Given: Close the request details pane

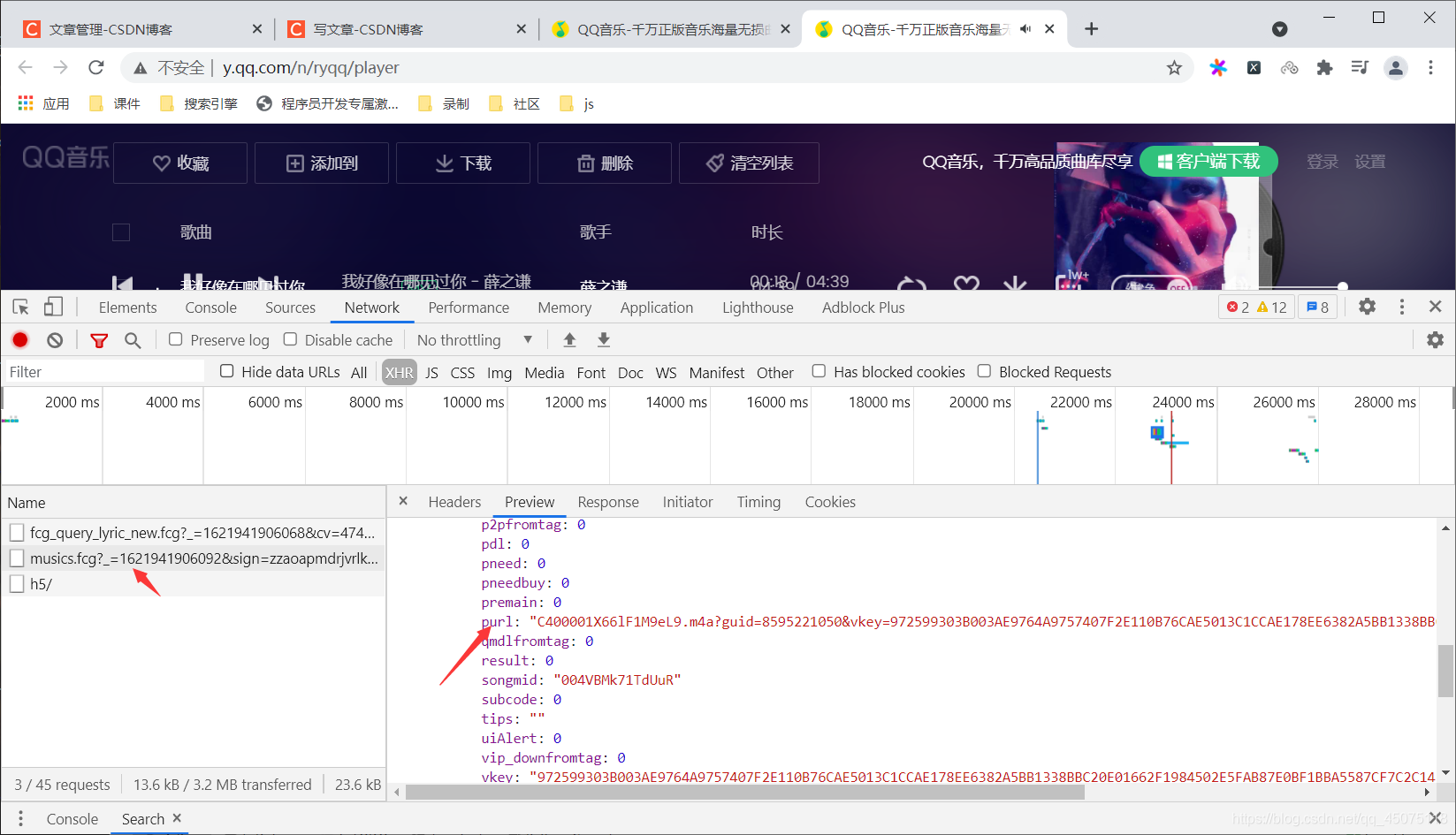Looking at the screenshot, I should pyautogui.click(x=403, y=501).
